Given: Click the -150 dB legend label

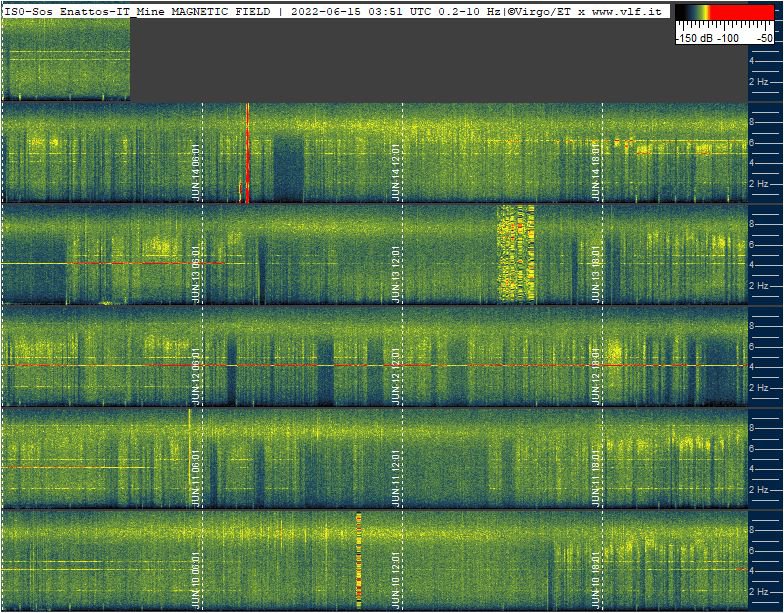Looking at the screenshot, I should point(694,38).
